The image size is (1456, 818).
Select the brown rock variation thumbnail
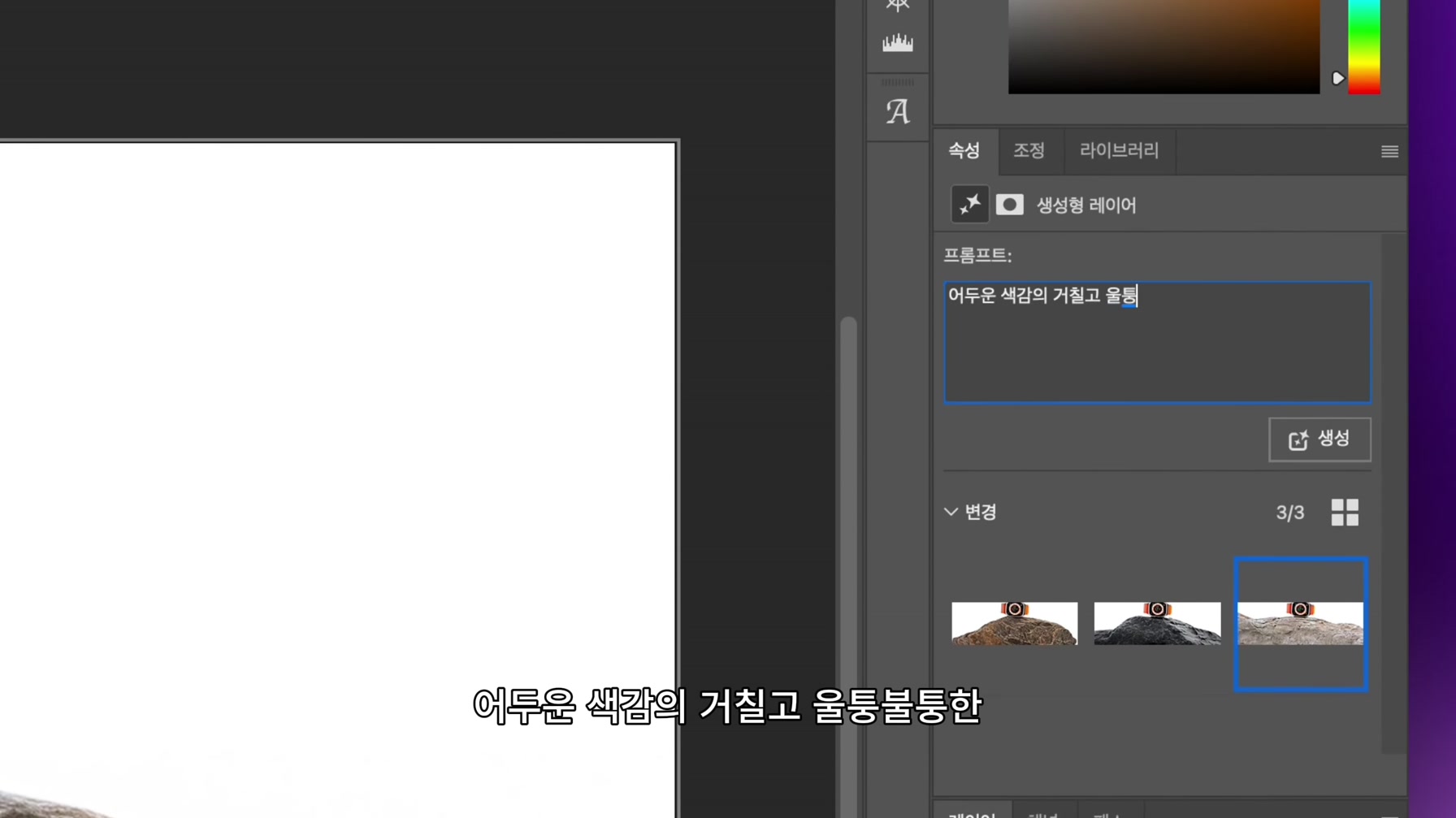pyautogui.click(x=1015, y=623)
